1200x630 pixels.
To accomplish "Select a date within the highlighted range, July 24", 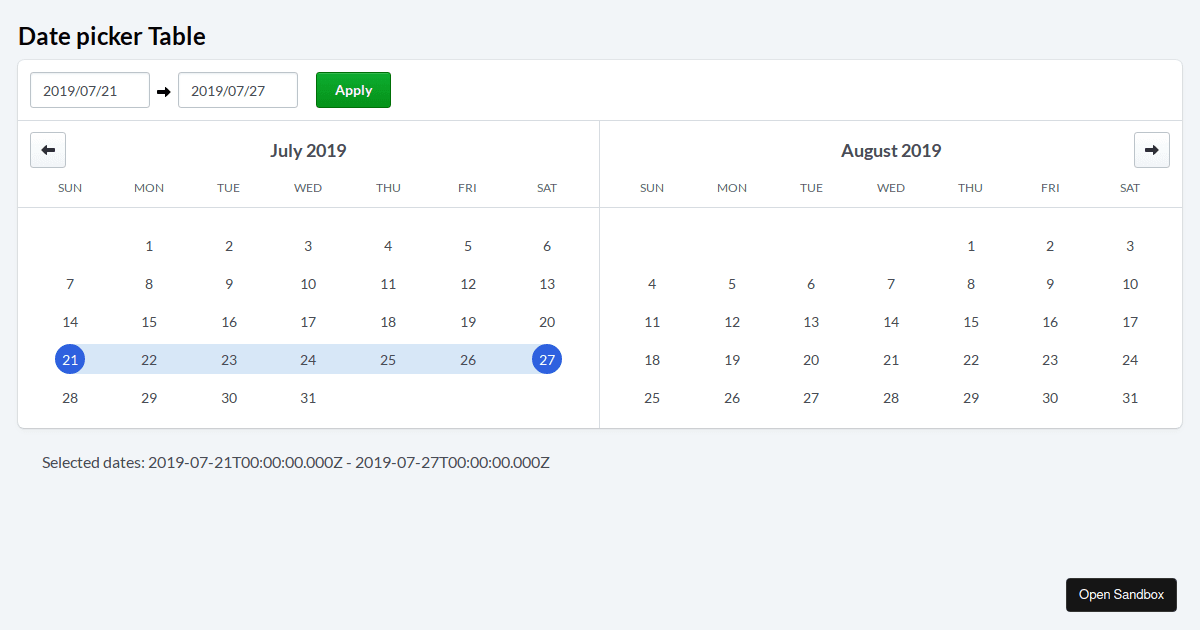I will click(308, 359).
